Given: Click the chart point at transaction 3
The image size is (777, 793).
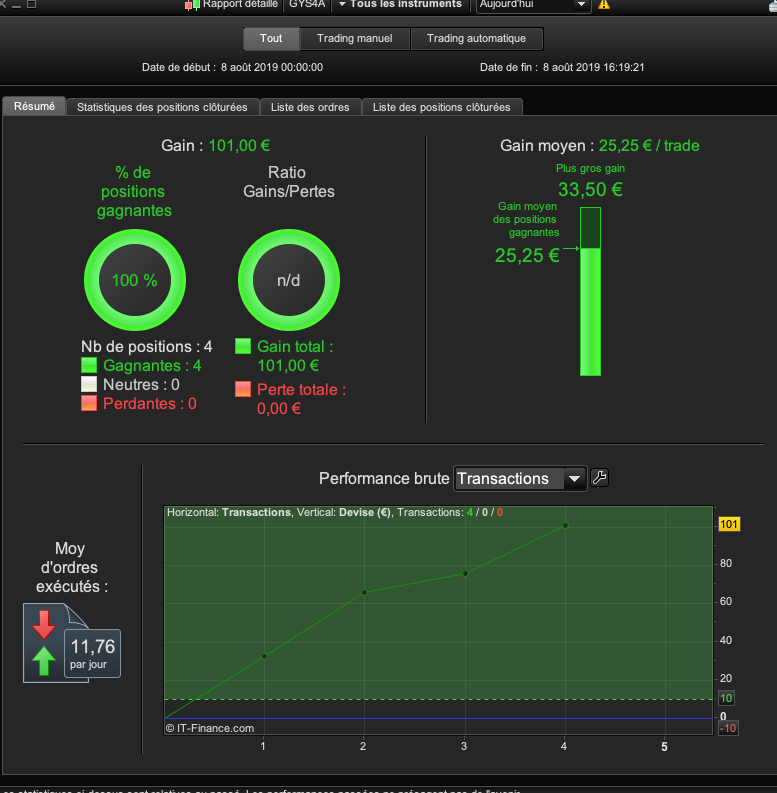Looking at the screenshot, I should coord(465,573).
